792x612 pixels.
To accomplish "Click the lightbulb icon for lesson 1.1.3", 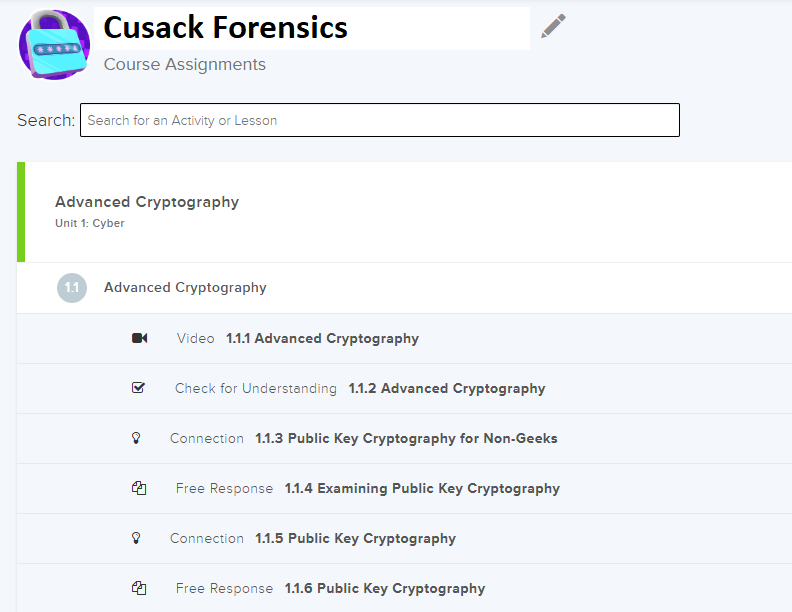I will click(137, 438).
